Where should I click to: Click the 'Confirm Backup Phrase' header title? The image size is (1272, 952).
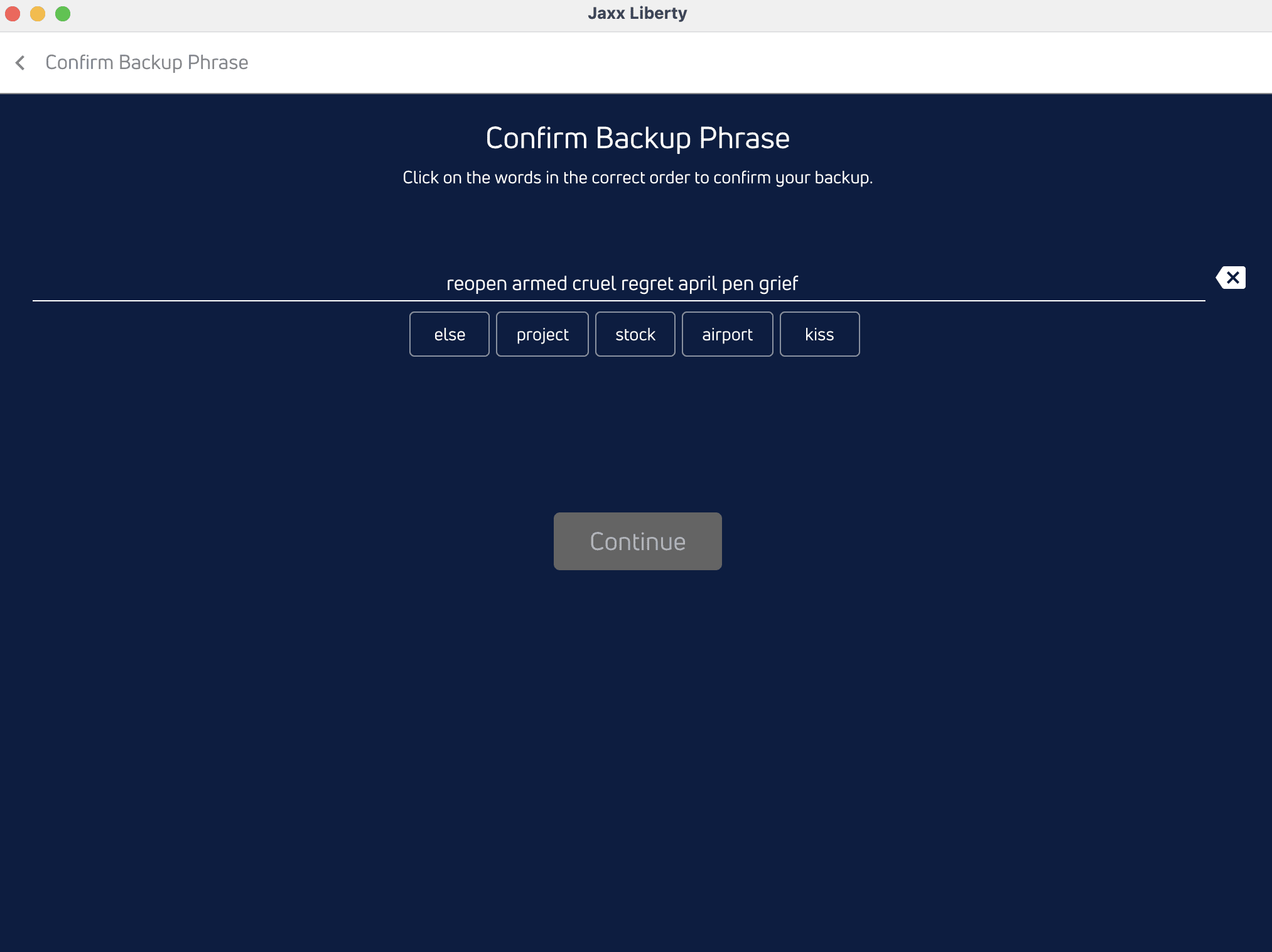point(147,63)
